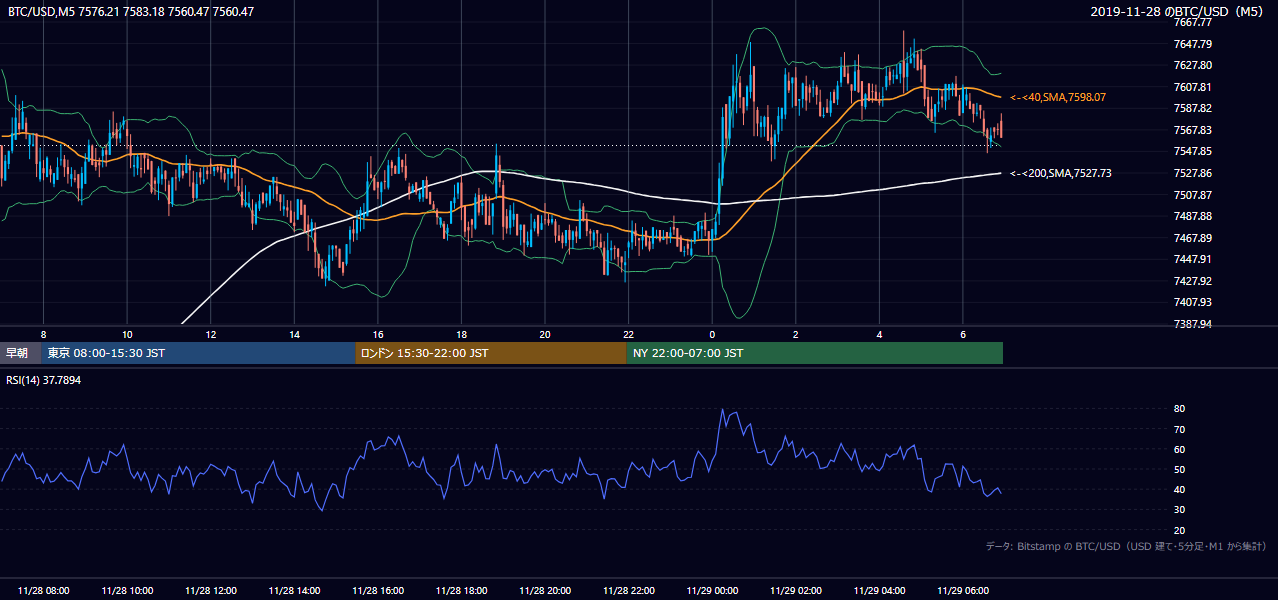Viewport: 1278px width, 600px height.
Task: Click price axis value 7607.81
Action: pyautogui.click(x=1193, y=87)
